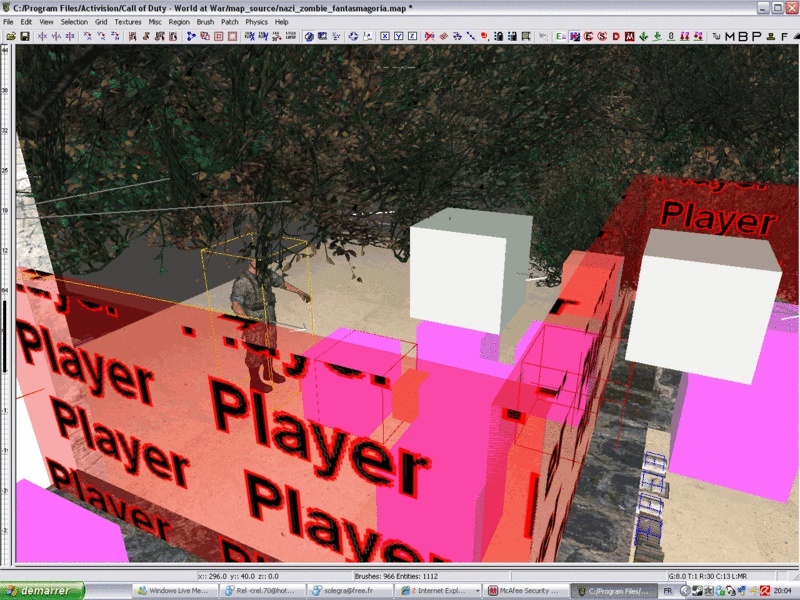Expand hidden system tray icons chevron
This screenshot has width=800, height=600.
click(685, 591)
